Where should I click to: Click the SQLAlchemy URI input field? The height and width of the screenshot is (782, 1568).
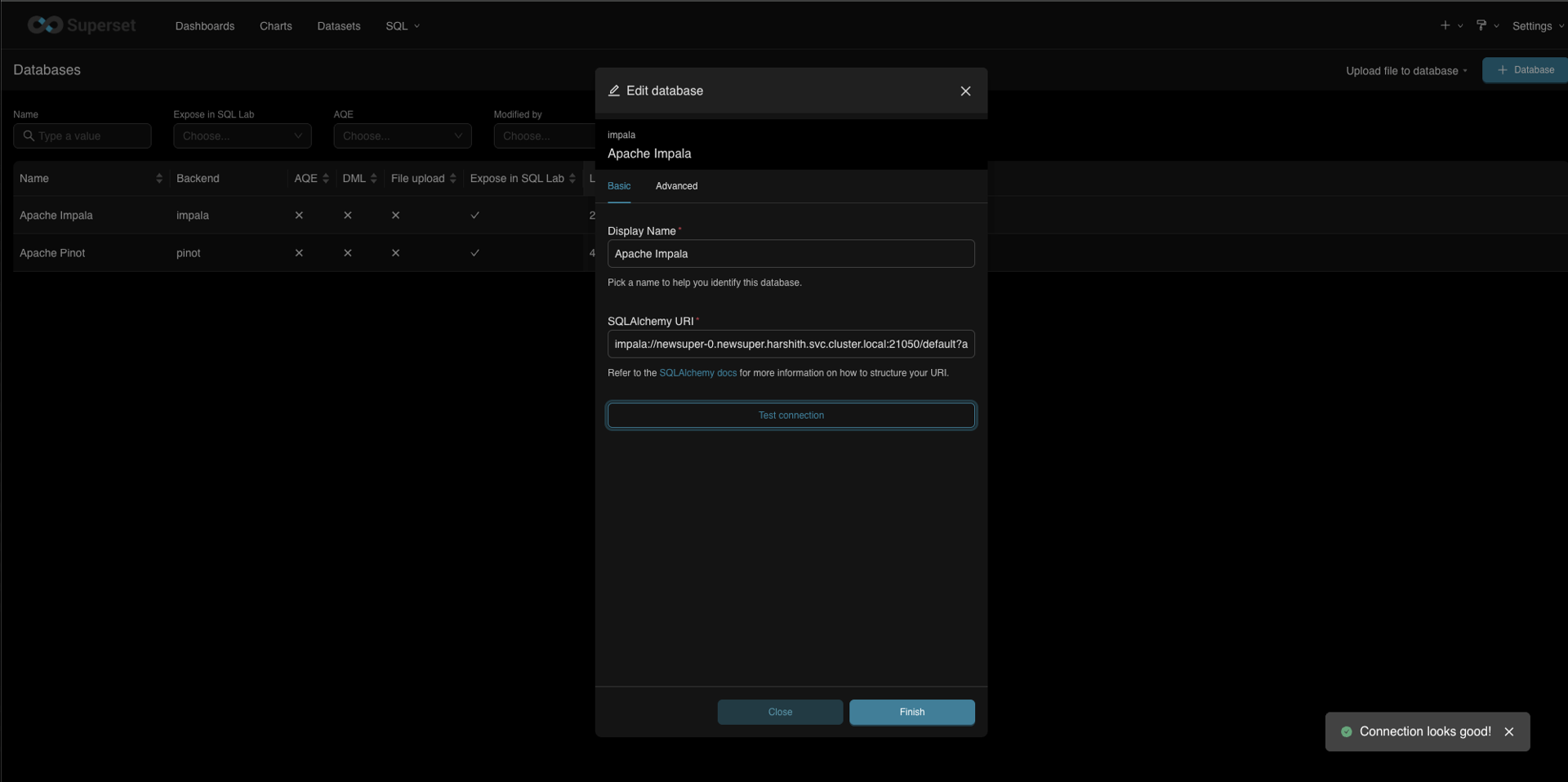point(791,344)
